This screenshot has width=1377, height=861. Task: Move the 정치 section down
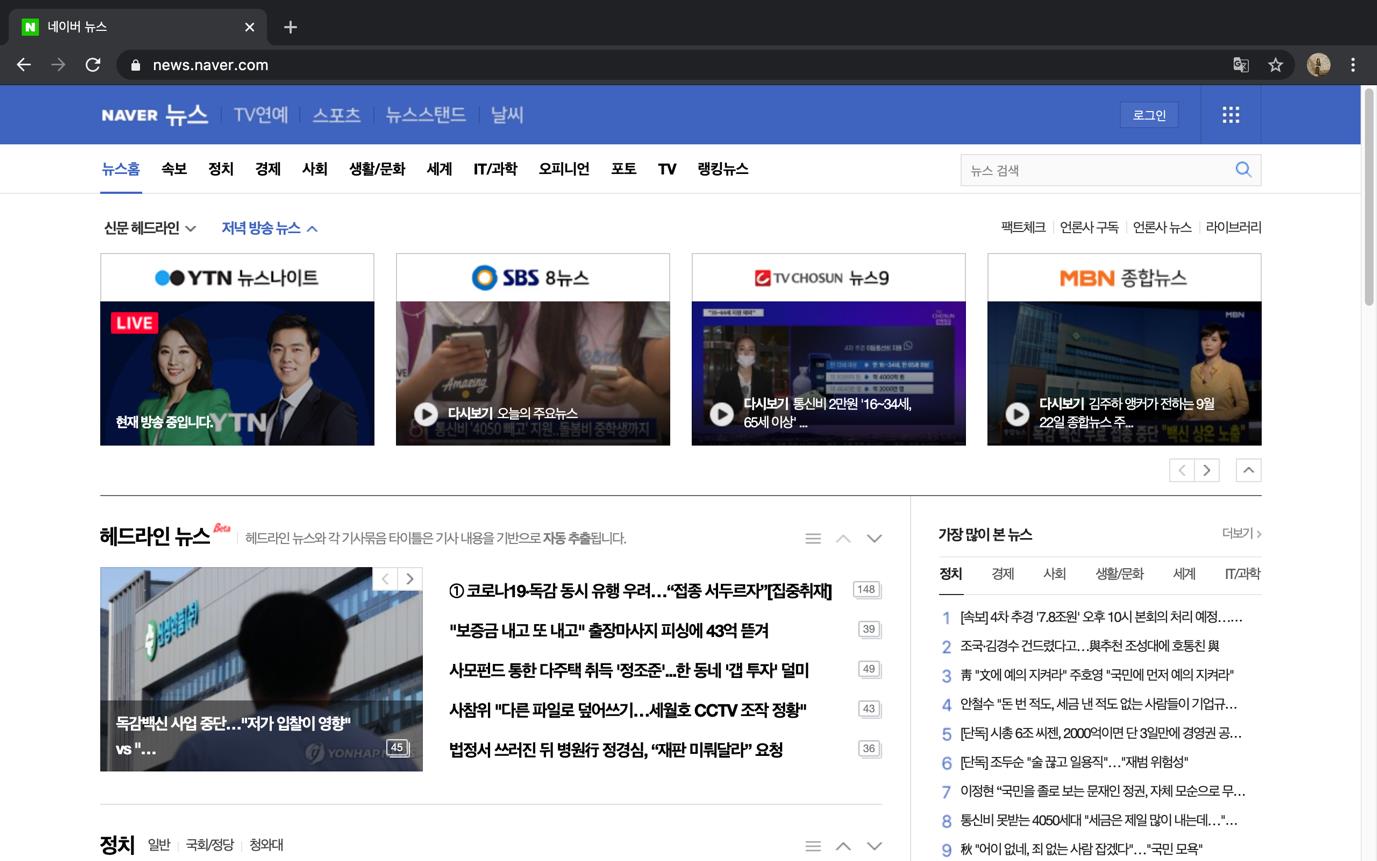coord(874,846)
